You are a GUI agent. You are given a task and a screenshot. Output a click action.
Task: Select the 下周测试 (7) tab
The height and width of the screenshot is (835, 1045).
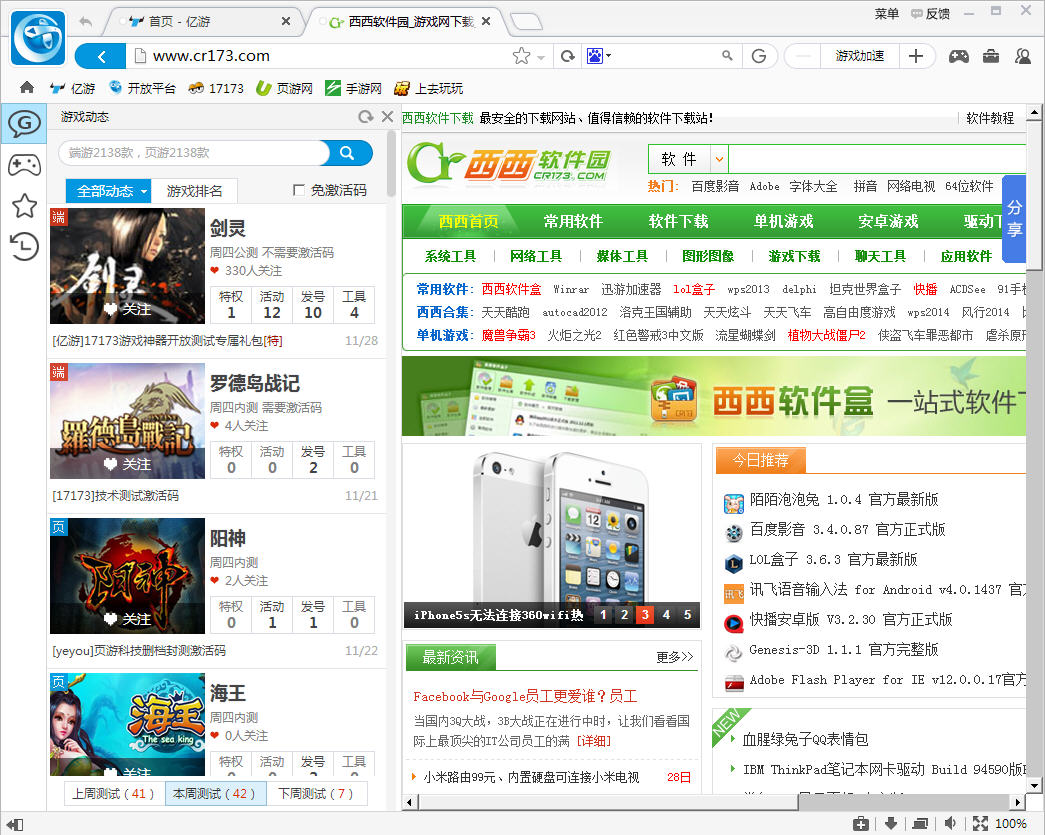tap(316, 794)
